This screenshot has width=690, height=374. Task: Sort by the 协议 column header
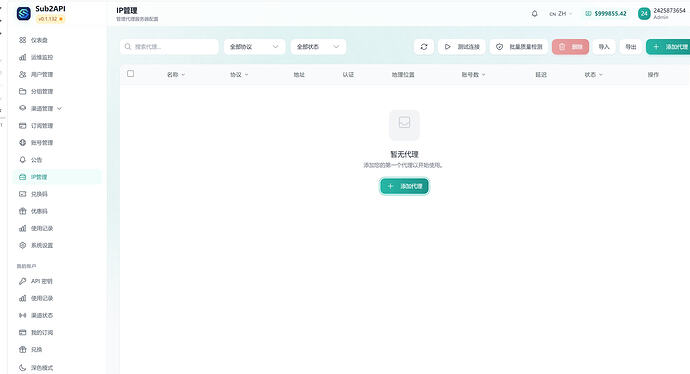coord(239,75)
